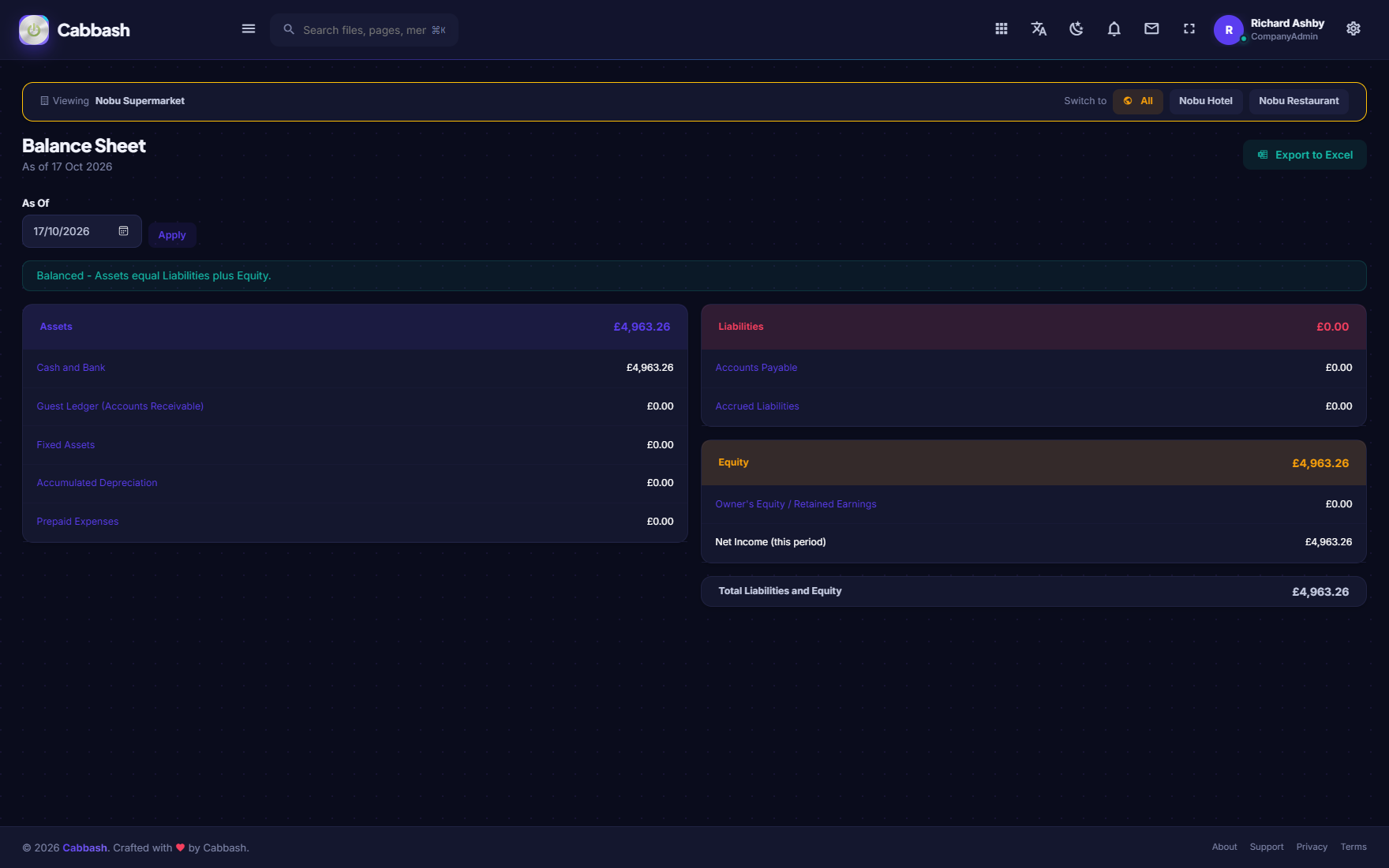Open Accrued Liabilities account
Screen dimensions: 1389x868
pyautogui.click(x=757, y=406)
